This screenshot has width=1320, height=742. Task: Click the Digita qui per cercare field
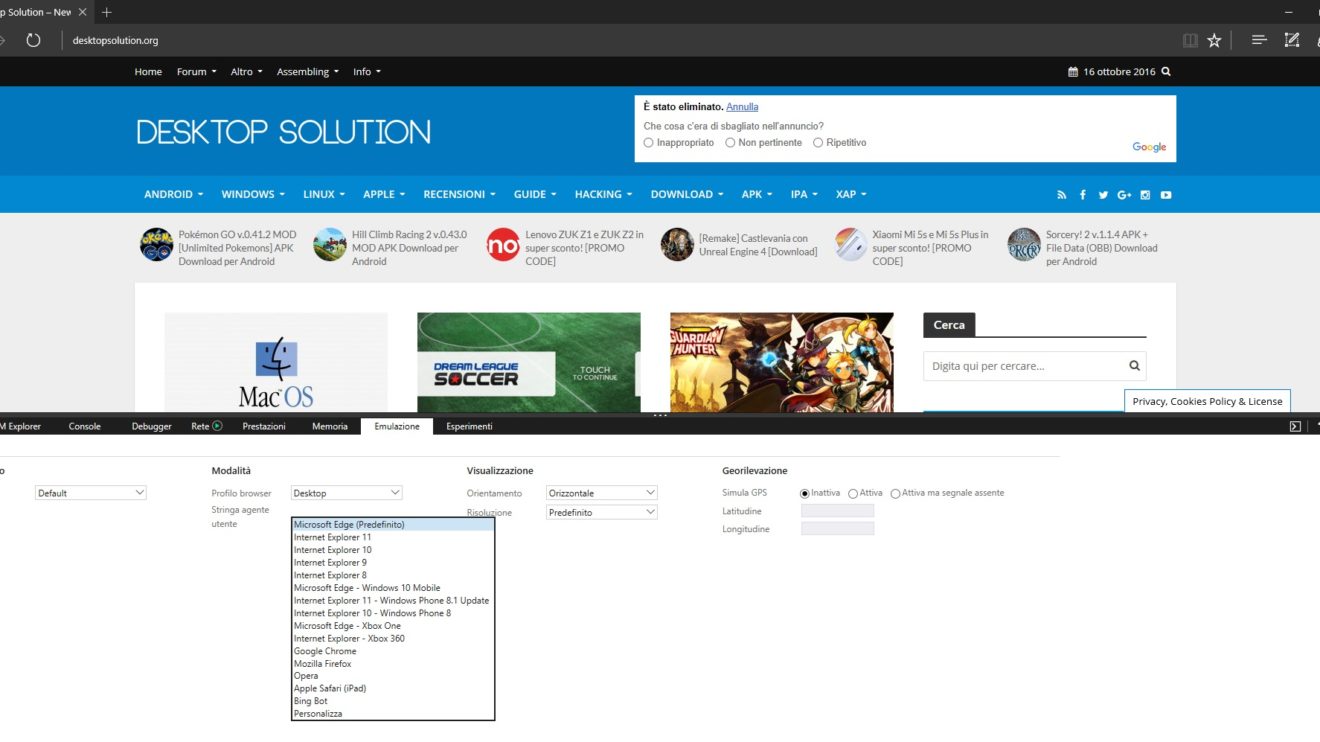(x=1020, y=366)
